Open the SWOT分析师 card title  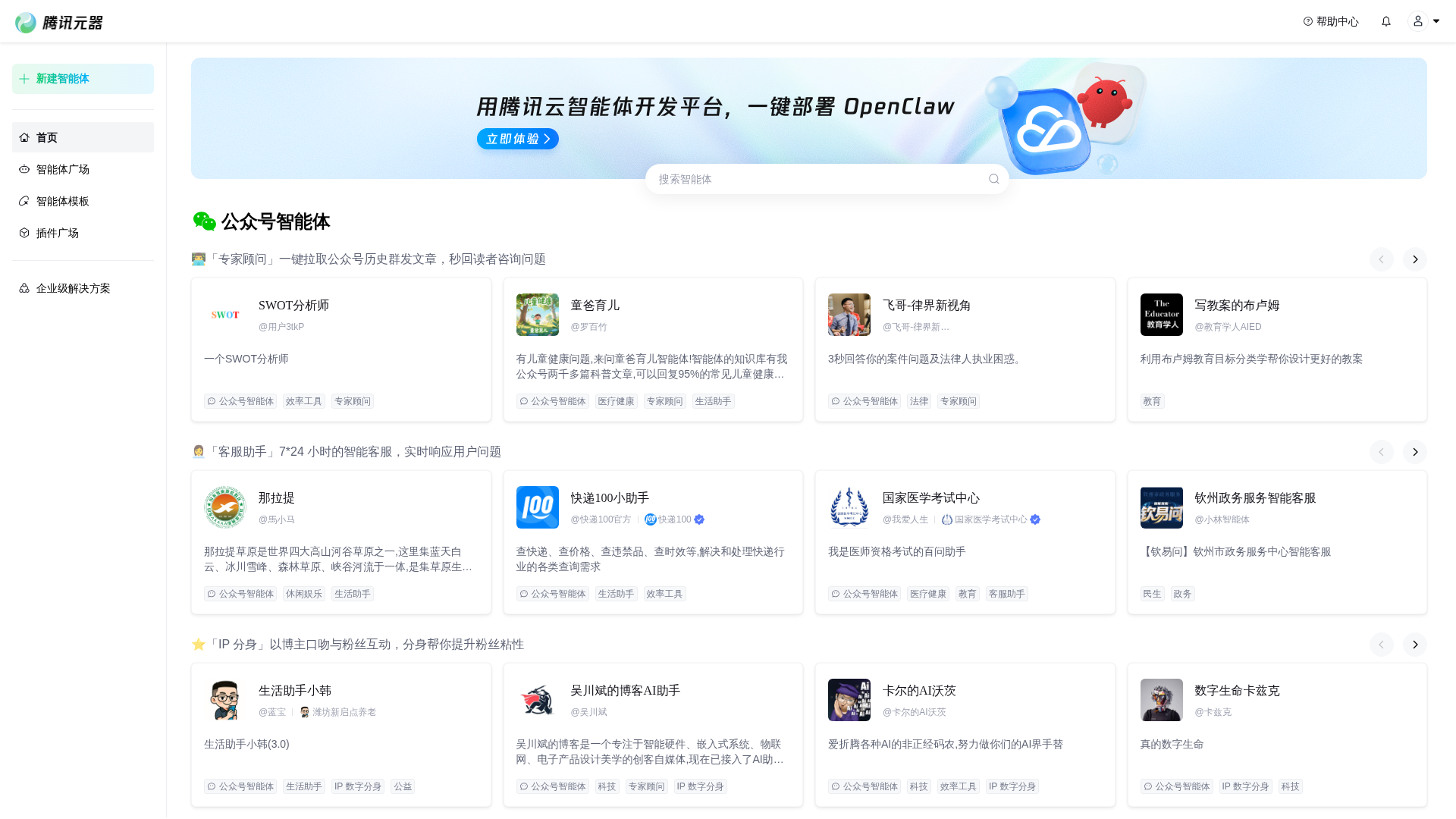(293, 306)
